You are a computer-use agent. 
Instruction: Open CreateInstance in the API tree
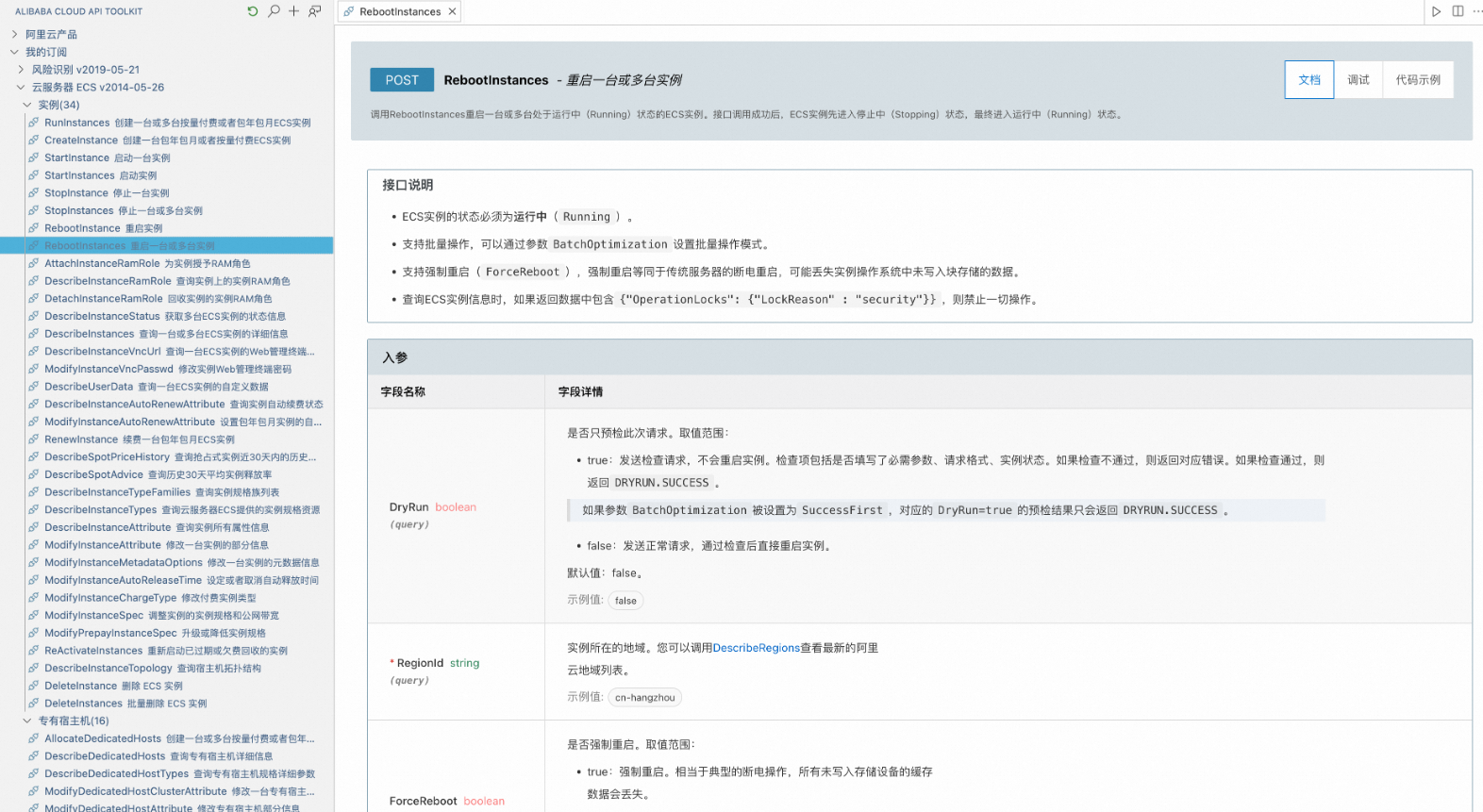coord(167,141)
